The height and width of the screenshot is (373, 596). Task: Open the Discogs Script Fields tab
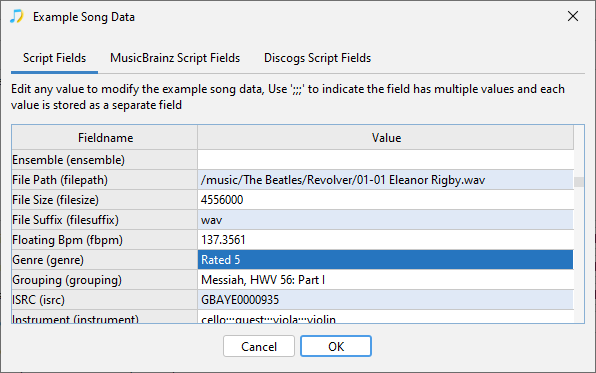[x=317, y=58]
